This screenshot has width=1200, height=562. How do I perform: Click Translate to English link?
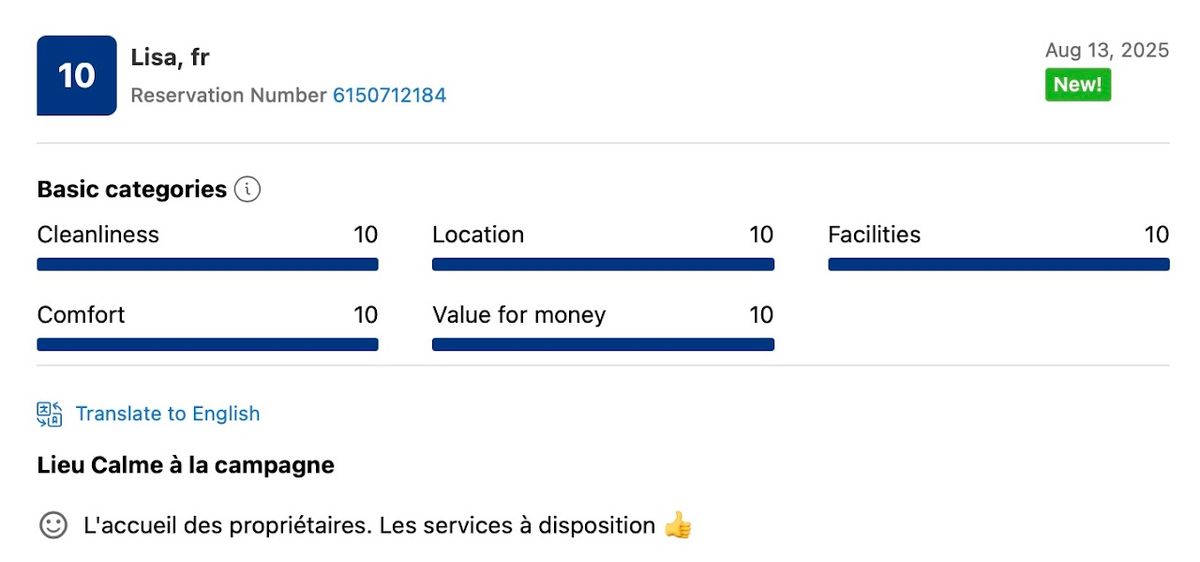(x=167, y=414)
